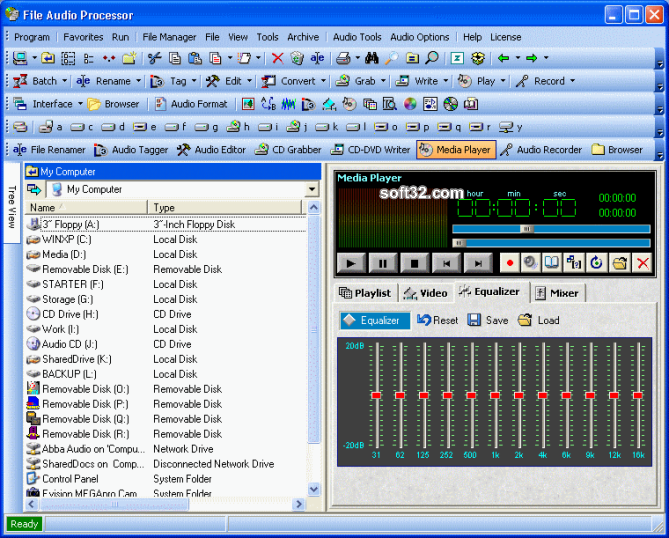Viewport: 669px width, 538px height.
Task: Click the binoculars Find icon
Action: tap(372, 58)
